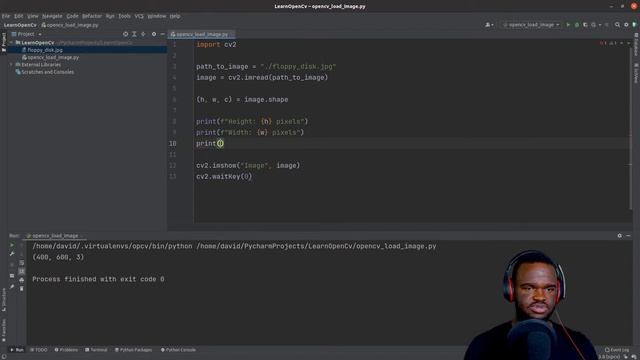This screenshot has height=360, width=640.
Task: Click Select Opened File target icon
Action: (125, 34)
